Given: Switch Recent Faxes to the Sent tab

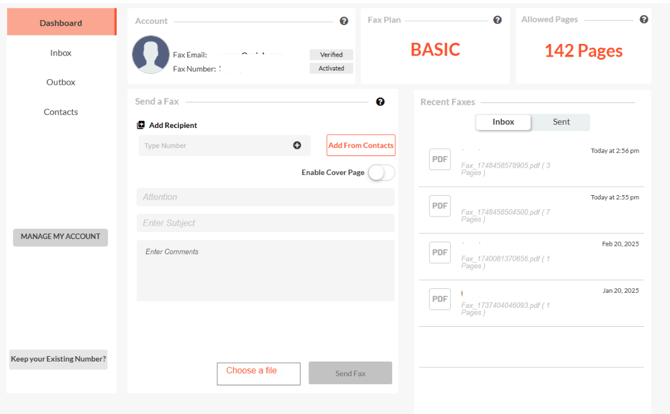Looking at the screenshot, I should click(x=561, y=122).
